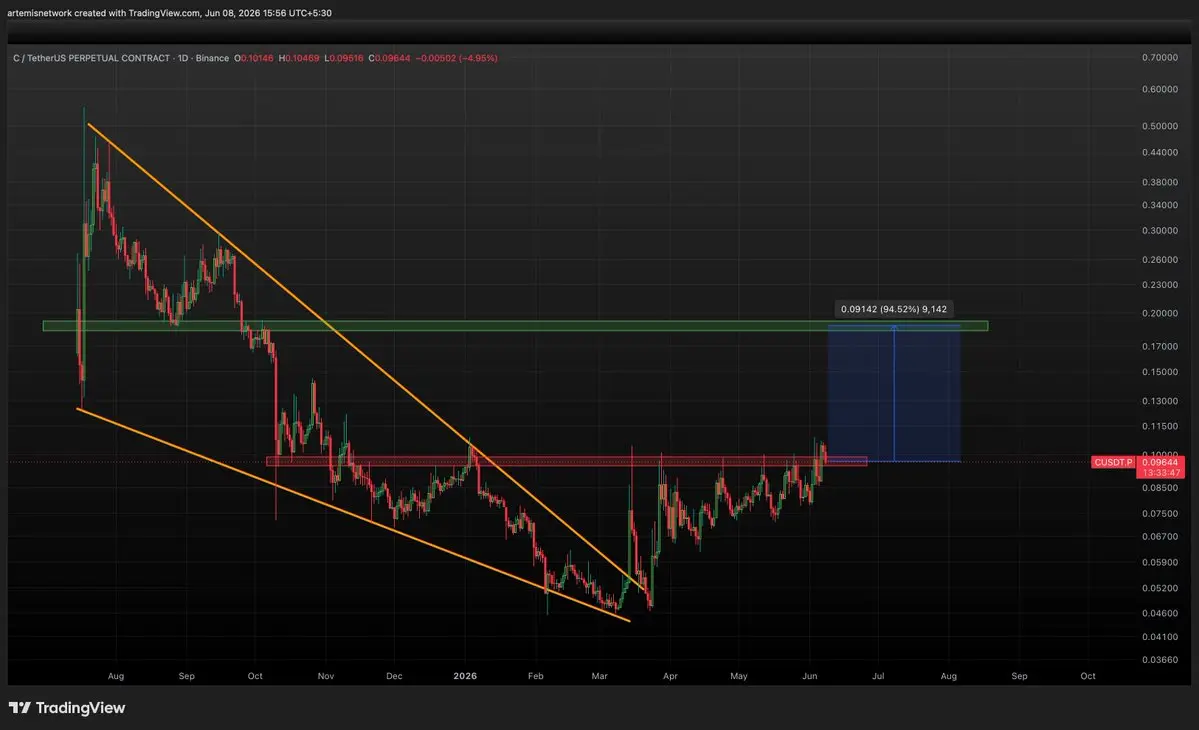The height and width of the screenshot is (730, 1199).
Task: Select the open value O0.10146
Action: click(253, 58)
